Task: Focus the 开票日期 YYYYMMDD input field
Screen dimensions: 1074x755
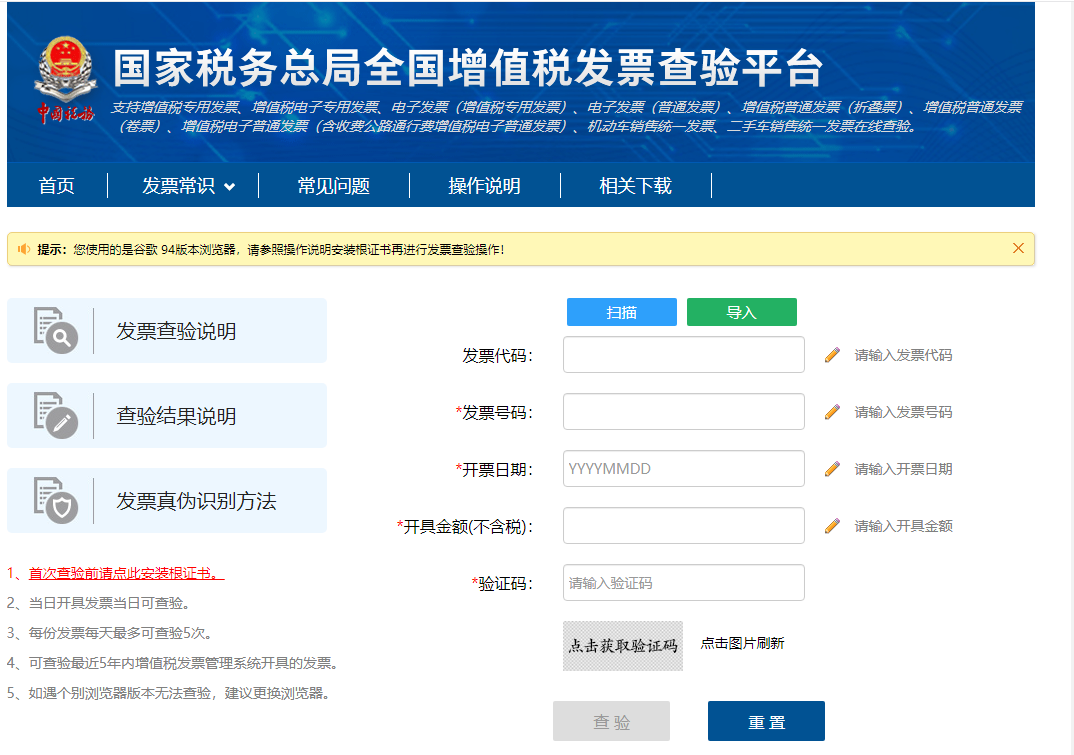Action: point(683,468)
